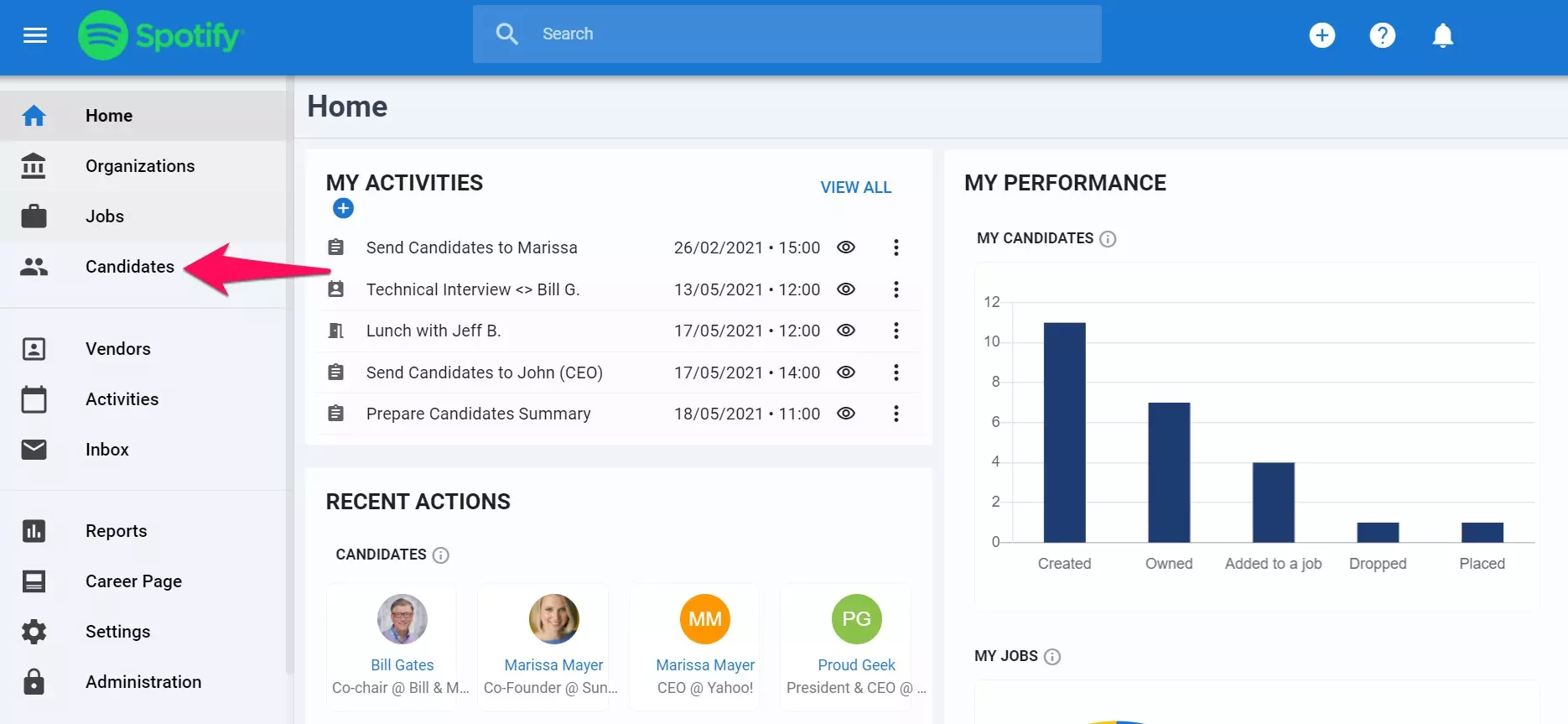Open the notifications bell
This screenshot has width=1568, height=724.
[1442, 35]
